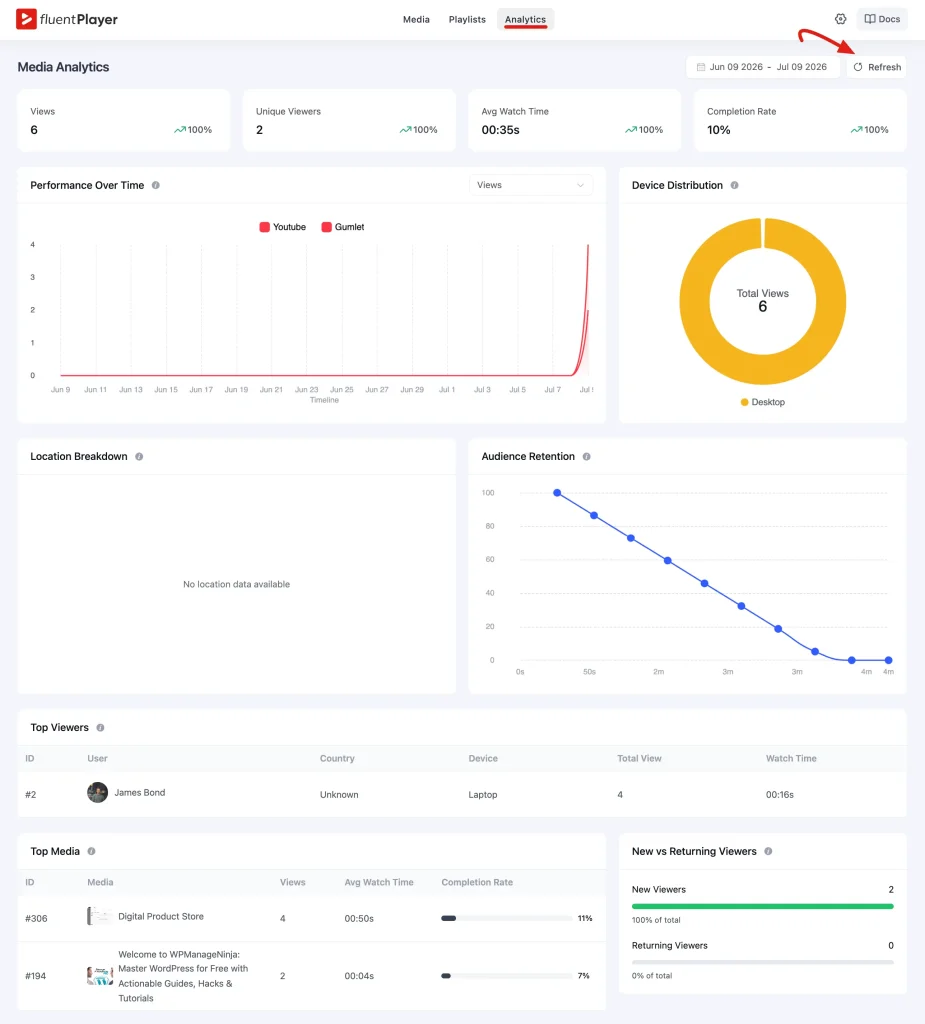The width and height of the screenshot is (925, 1024).
Task: Click the 7% completion rate progress bar
Action: [506, 976]
